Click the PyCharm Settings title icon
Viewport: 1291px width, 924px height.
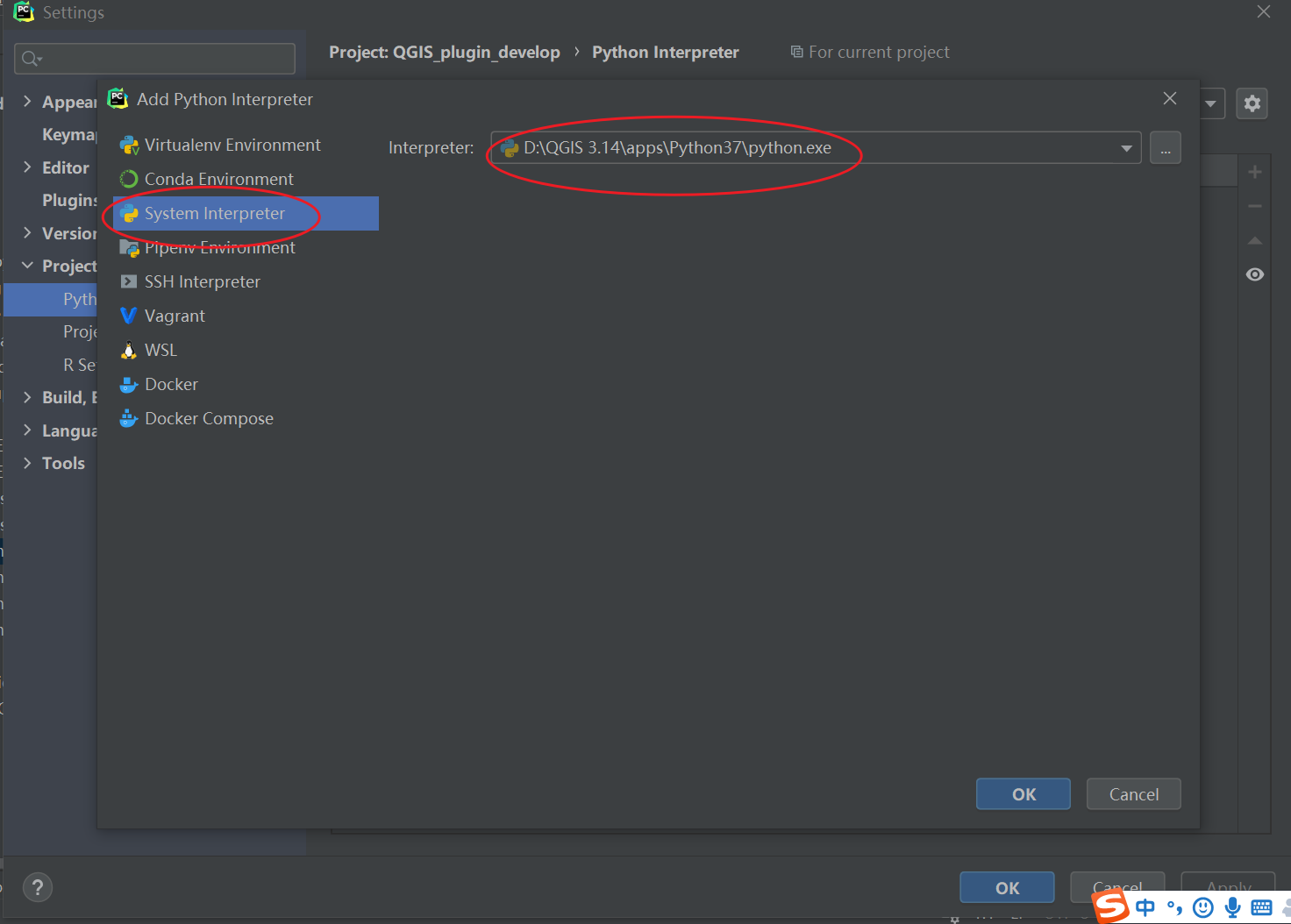tap(24, 12)
